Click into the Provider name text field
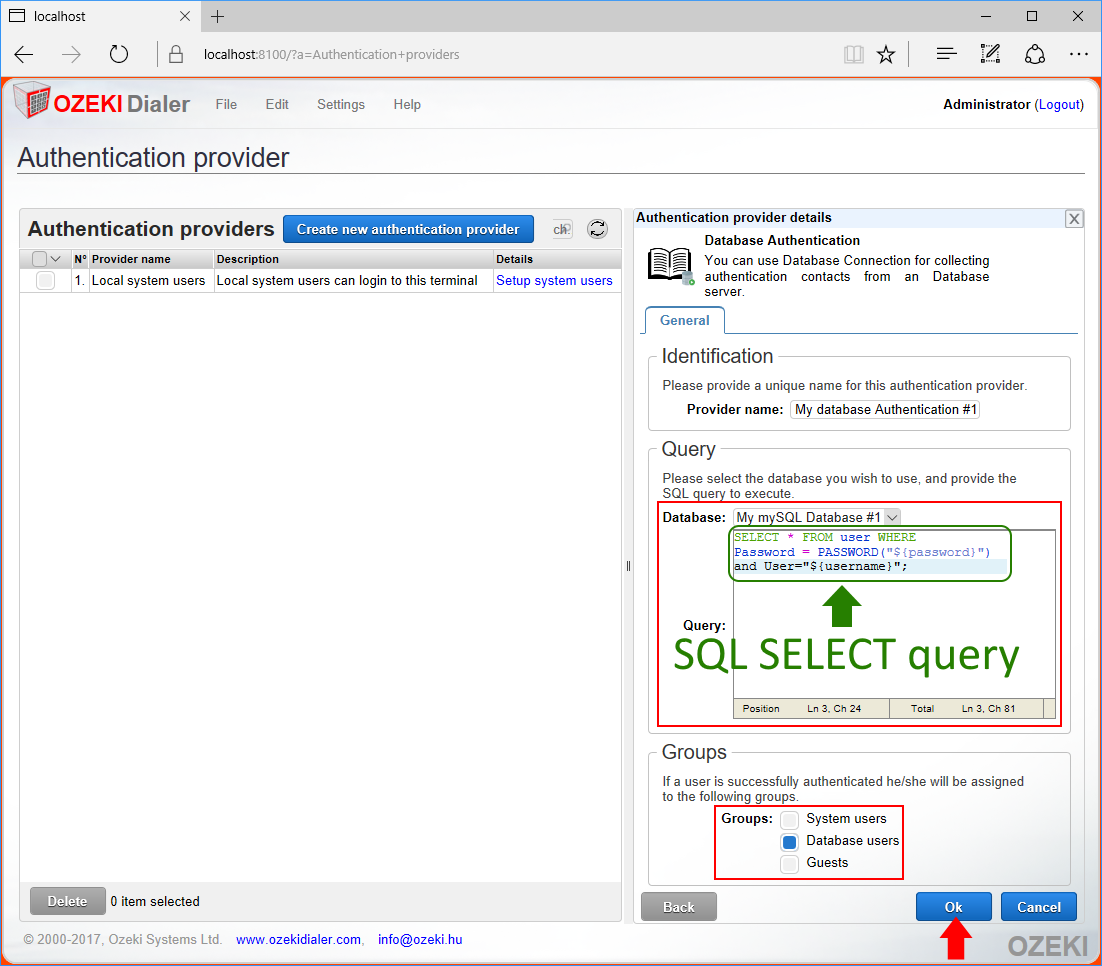 [x=885, y=409]
